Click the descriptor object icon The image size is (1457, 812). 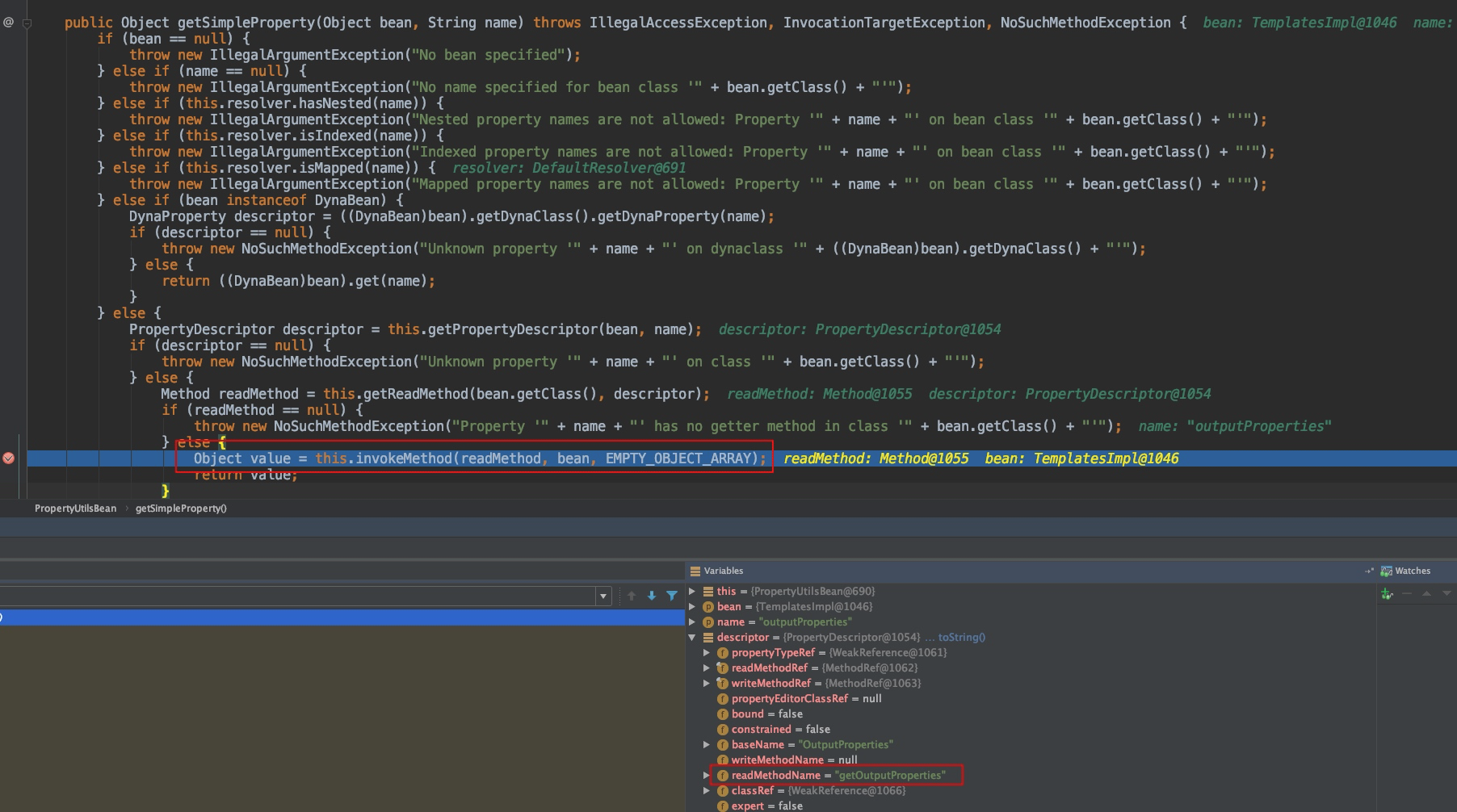pyautogui.click(x=708, y=638)
